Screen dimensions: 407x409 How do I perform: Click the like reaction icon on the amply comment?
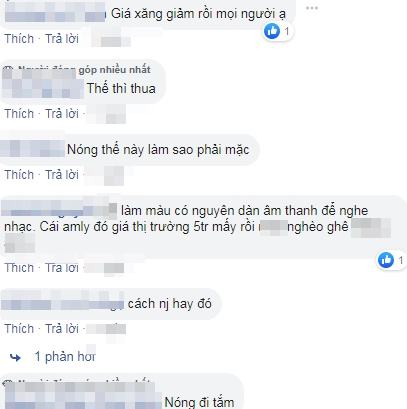click(x=386, y=260)
